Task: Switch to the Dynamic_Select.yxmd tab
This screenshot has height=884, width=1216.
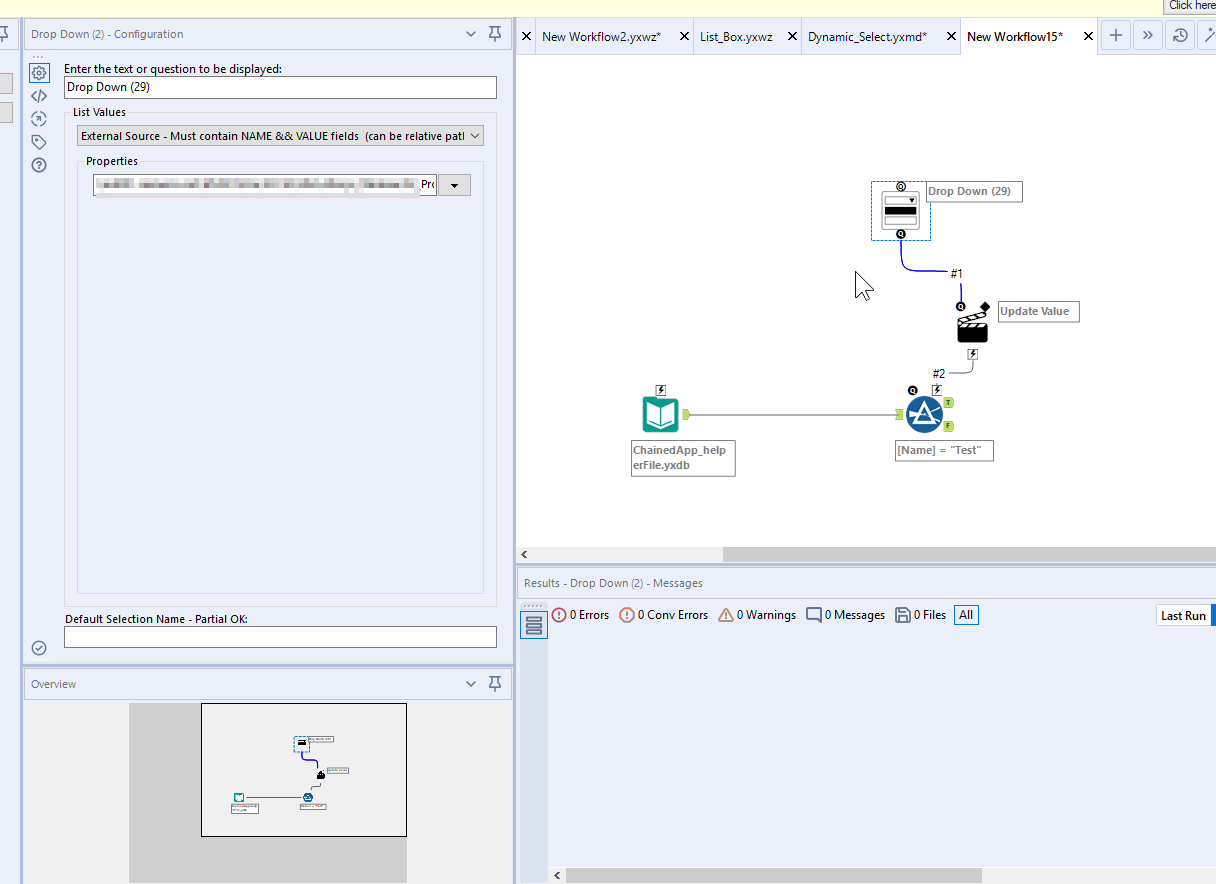Action: [x=866, y=36]
